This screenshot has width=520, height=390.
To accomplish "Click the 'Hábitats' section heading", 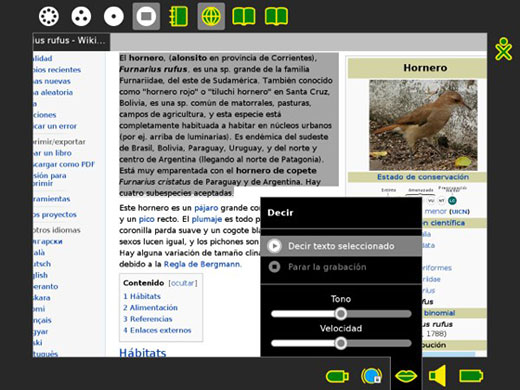I will click(x=143, y=353).
